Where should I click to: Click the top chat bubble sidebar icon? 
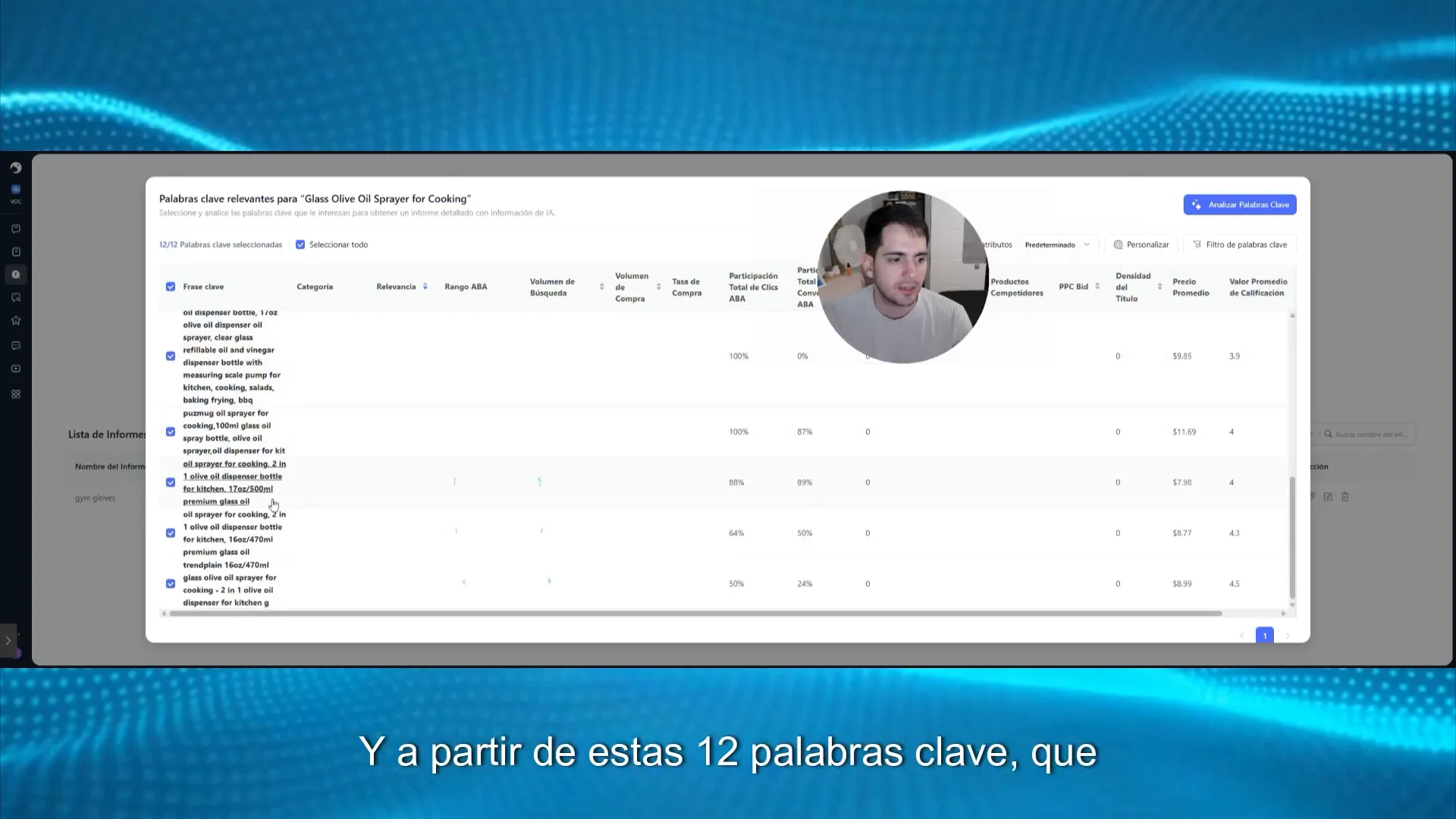tap(16, 229)
